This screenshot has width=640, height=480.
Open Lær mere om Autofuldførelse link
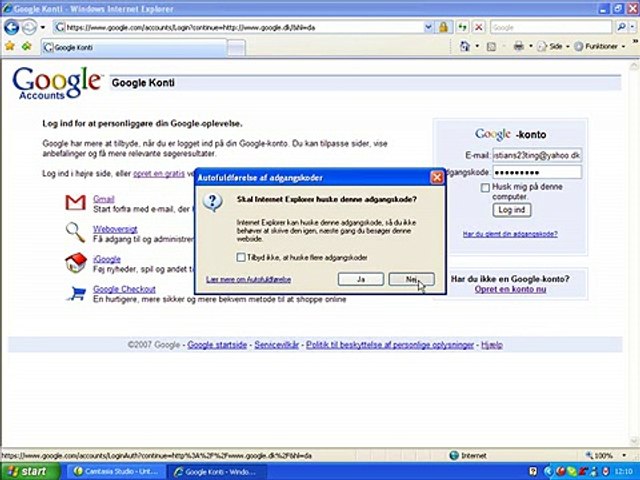tap(249, 280)
